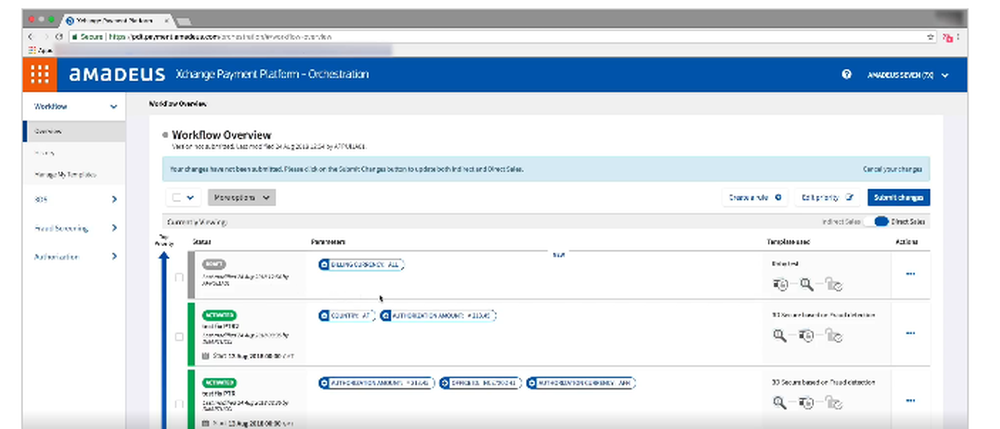Click the lock icon in the third rule row
The width and height of the screenshot is (1000, 429).
[834, 403]
